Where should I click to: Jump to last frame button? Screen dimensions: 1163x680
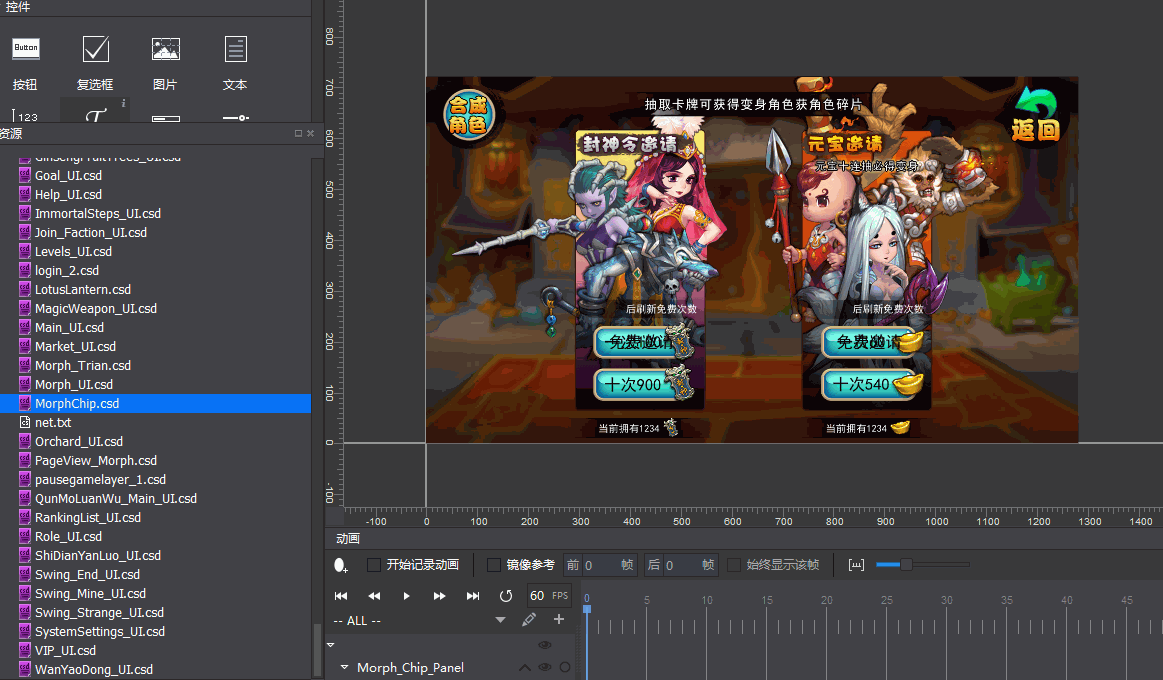tap(473, 596)
